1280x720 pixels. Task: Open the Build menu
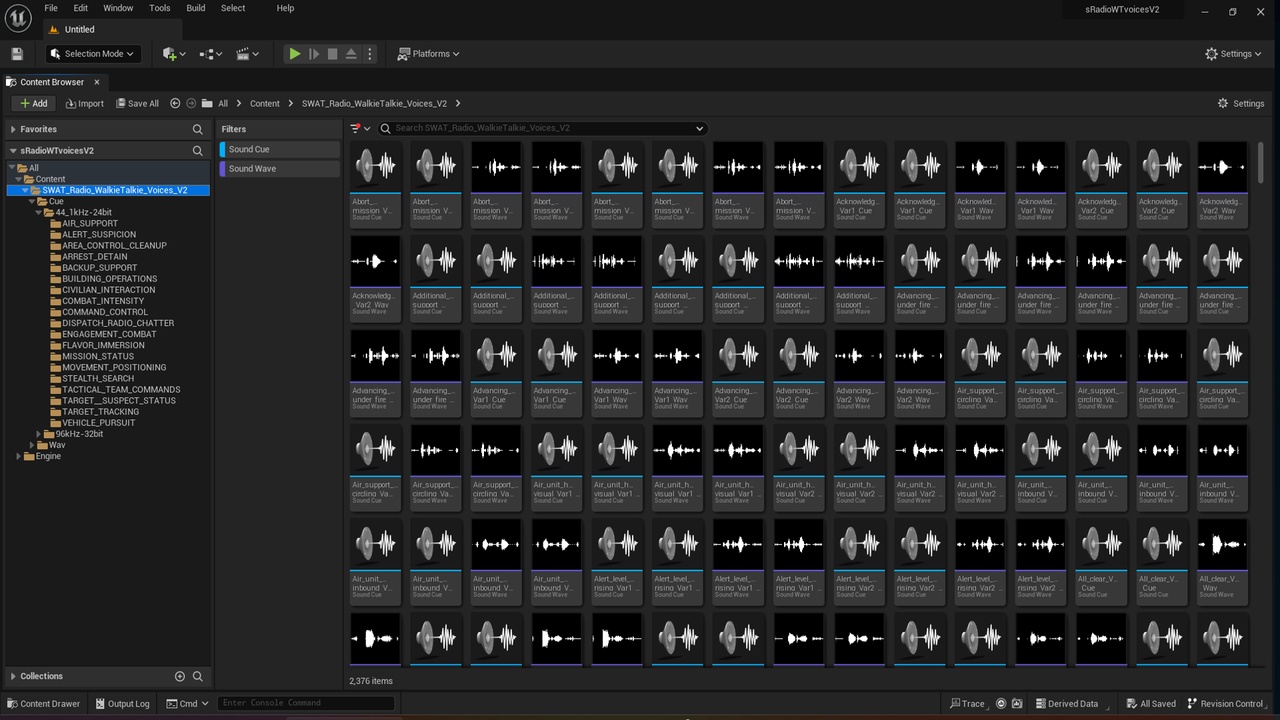click(x=196, y=8)
